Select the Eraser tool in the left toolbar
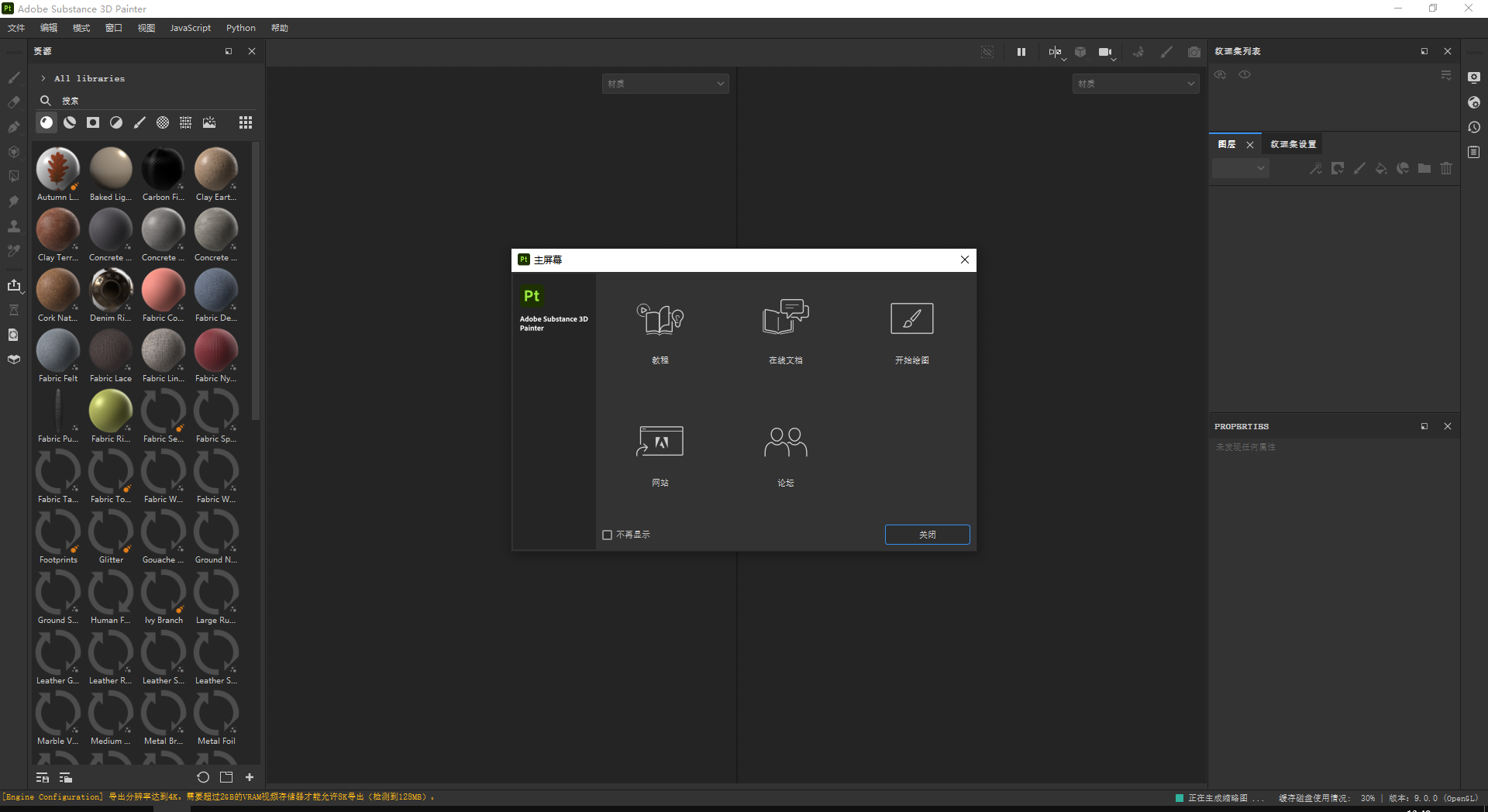 [x=14, y=101]
